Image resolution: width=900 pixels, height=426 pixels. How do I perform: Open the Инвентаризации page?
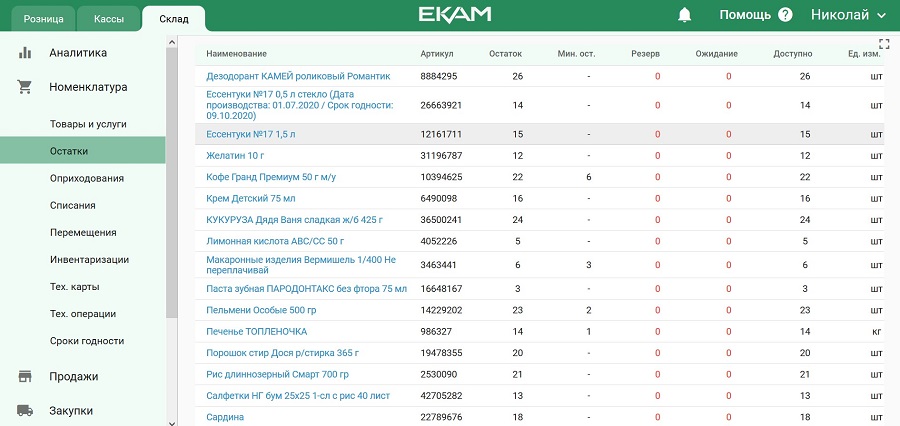[90, 260]
